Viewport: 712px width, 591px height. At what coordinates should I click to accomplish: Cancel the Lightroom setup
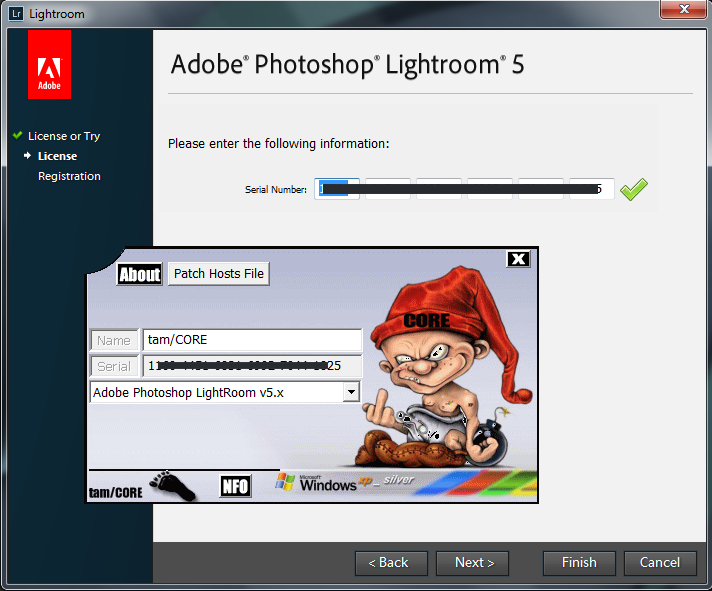pos(660,563)
